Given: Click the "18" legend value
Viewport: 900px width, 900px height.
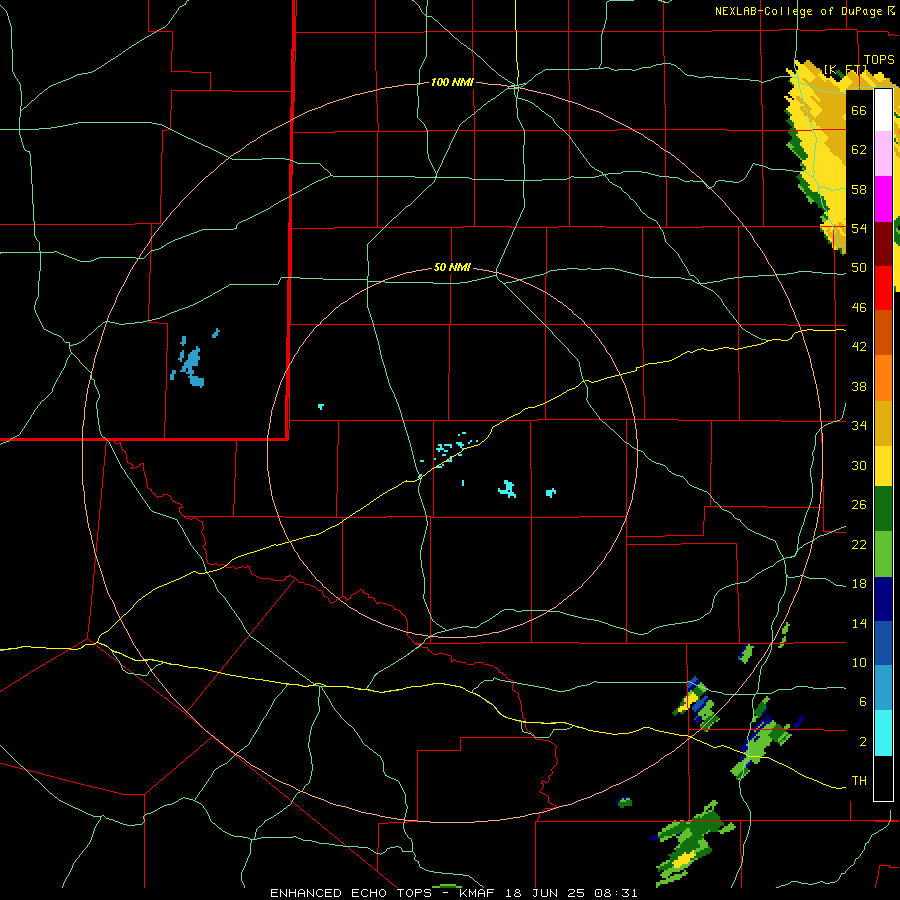Looking at the screenshot, I should 859,584.
